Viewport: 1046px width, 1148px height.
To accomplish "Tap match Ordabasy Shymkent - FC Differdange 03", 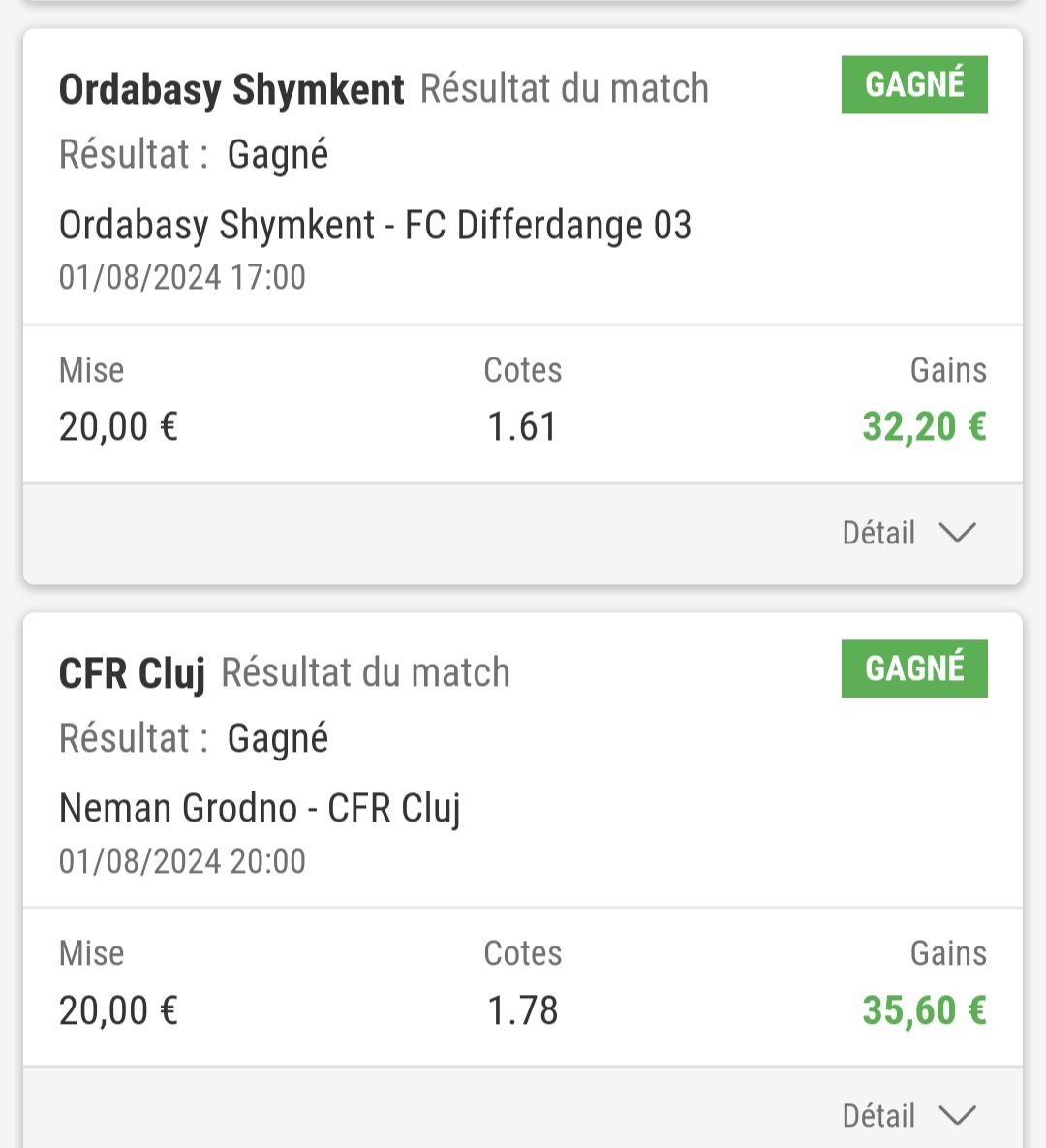I will point(375,225).
